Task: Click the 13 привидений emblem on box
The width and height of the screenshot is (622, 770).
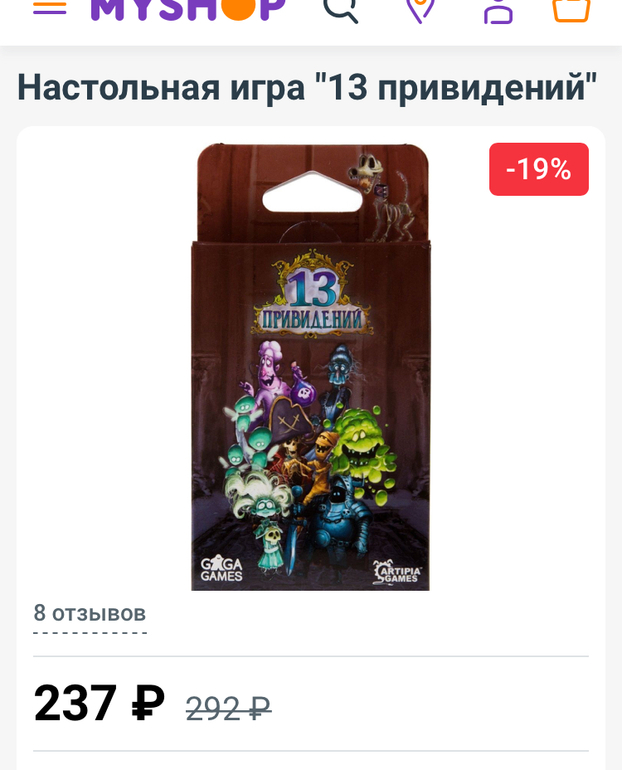Action: [x=311, y=295]
